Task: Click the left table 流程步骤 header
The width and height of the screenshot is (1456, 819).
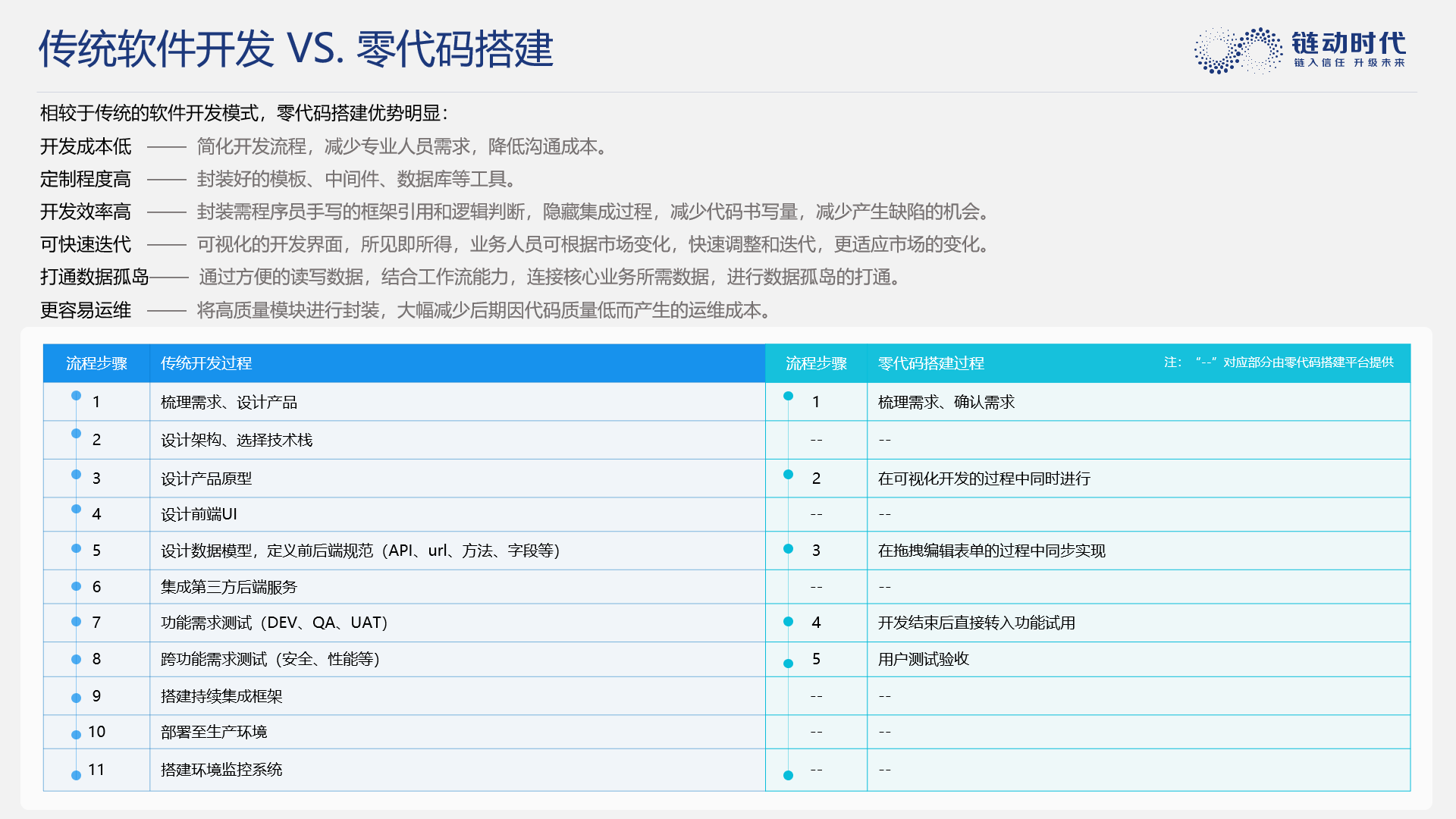Action: click(96, 363)
